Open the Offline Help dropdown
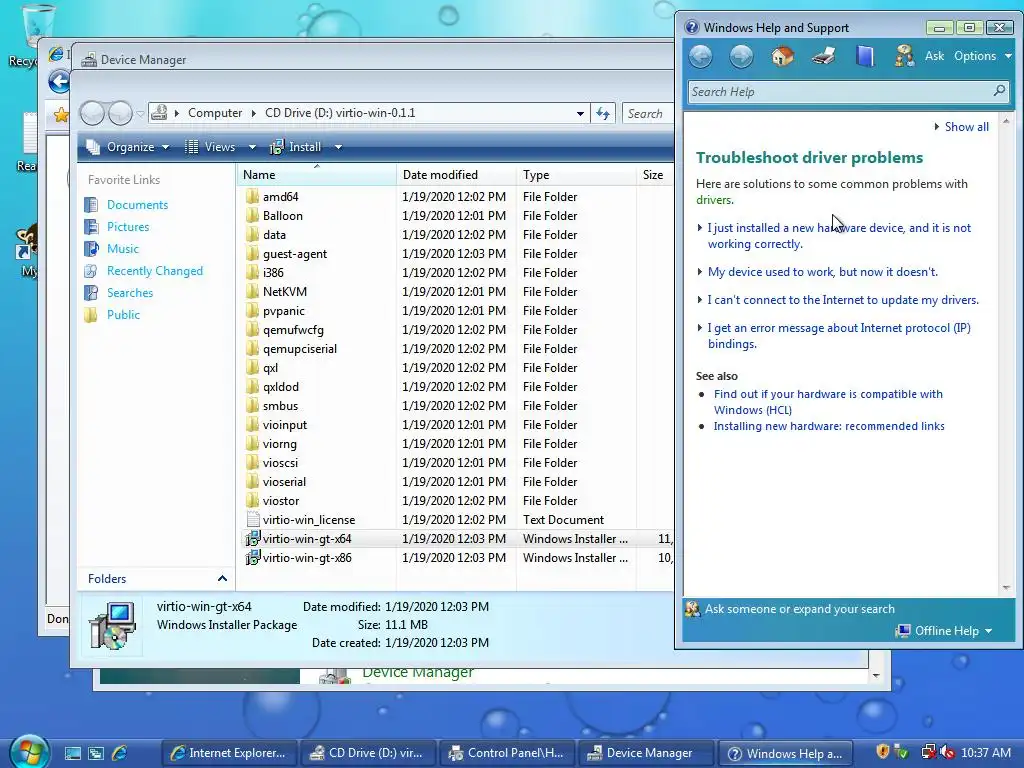Image resolution: width=1024 pixels, height=768 pixels. (944, 631)
